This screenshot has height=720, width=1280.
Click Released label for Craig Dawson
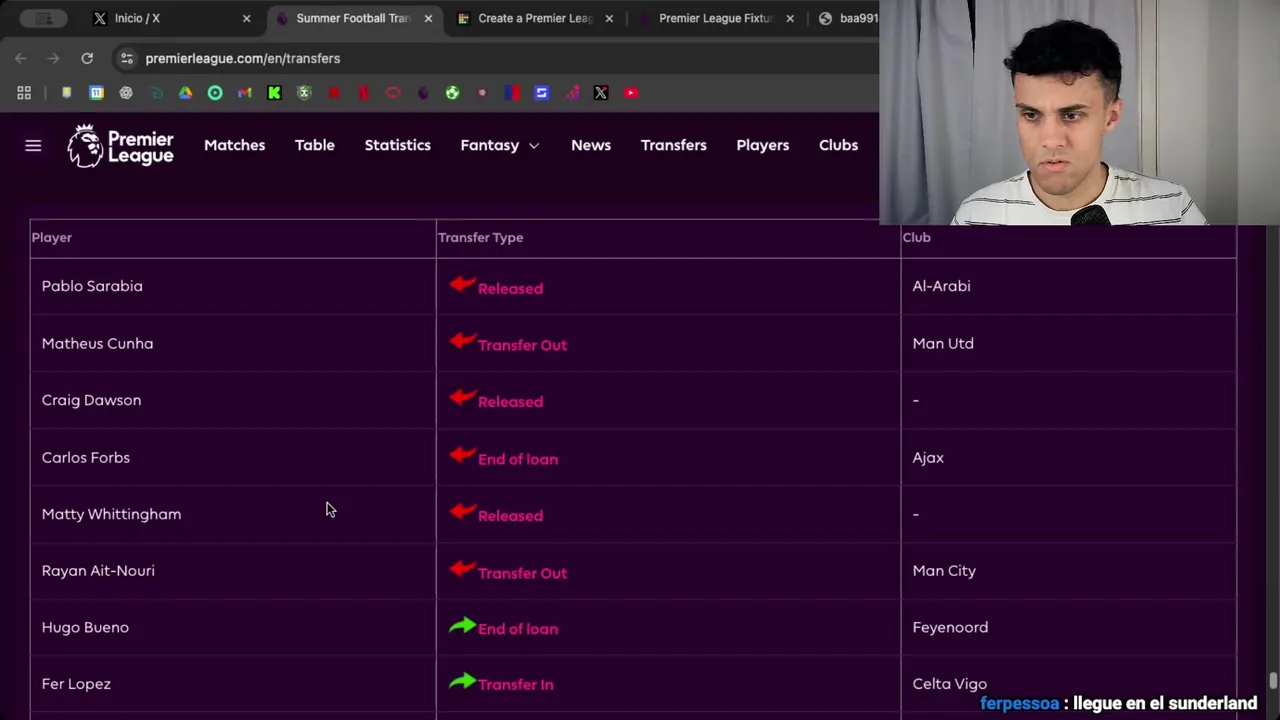[510, 402]
